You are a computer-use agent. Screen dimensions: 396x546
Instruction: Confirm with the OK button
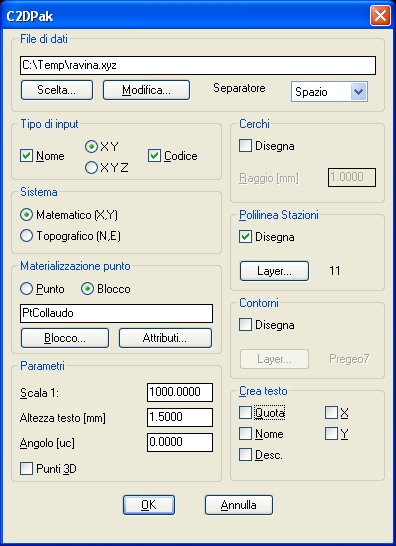[149, 505]
